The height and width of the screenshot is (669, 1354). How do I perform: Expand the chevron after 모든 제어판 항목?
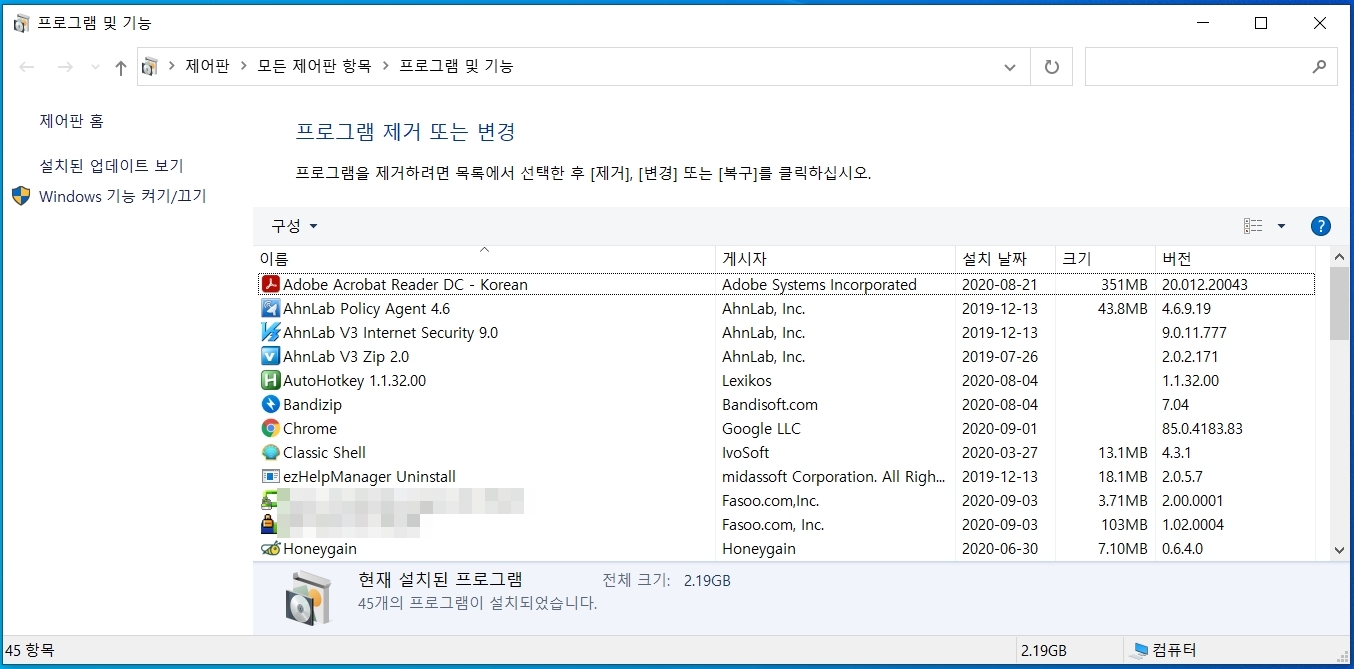[385, 67]
